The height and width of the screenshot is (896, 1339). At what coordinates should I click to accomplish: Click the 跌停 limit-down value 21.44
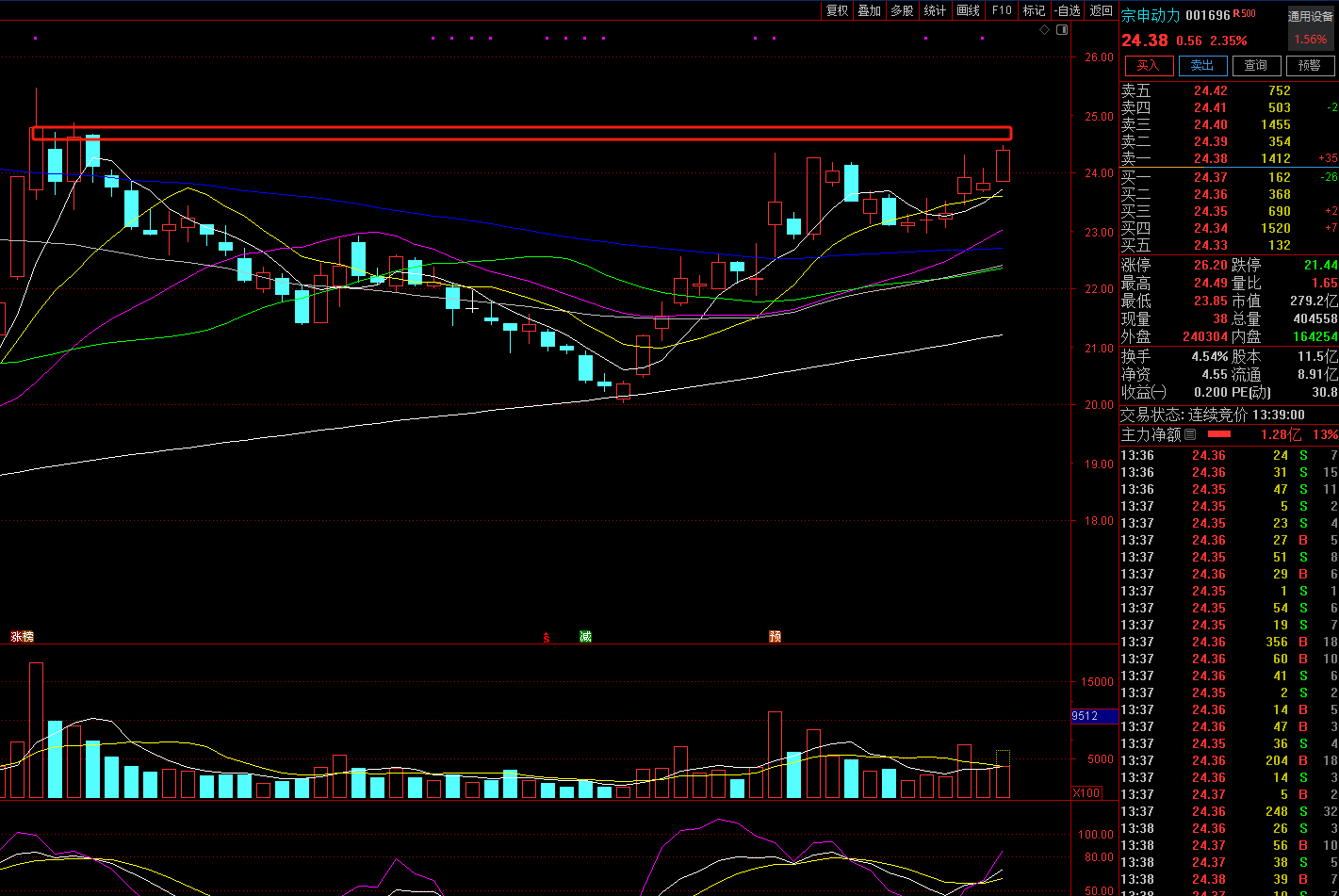1321,266
